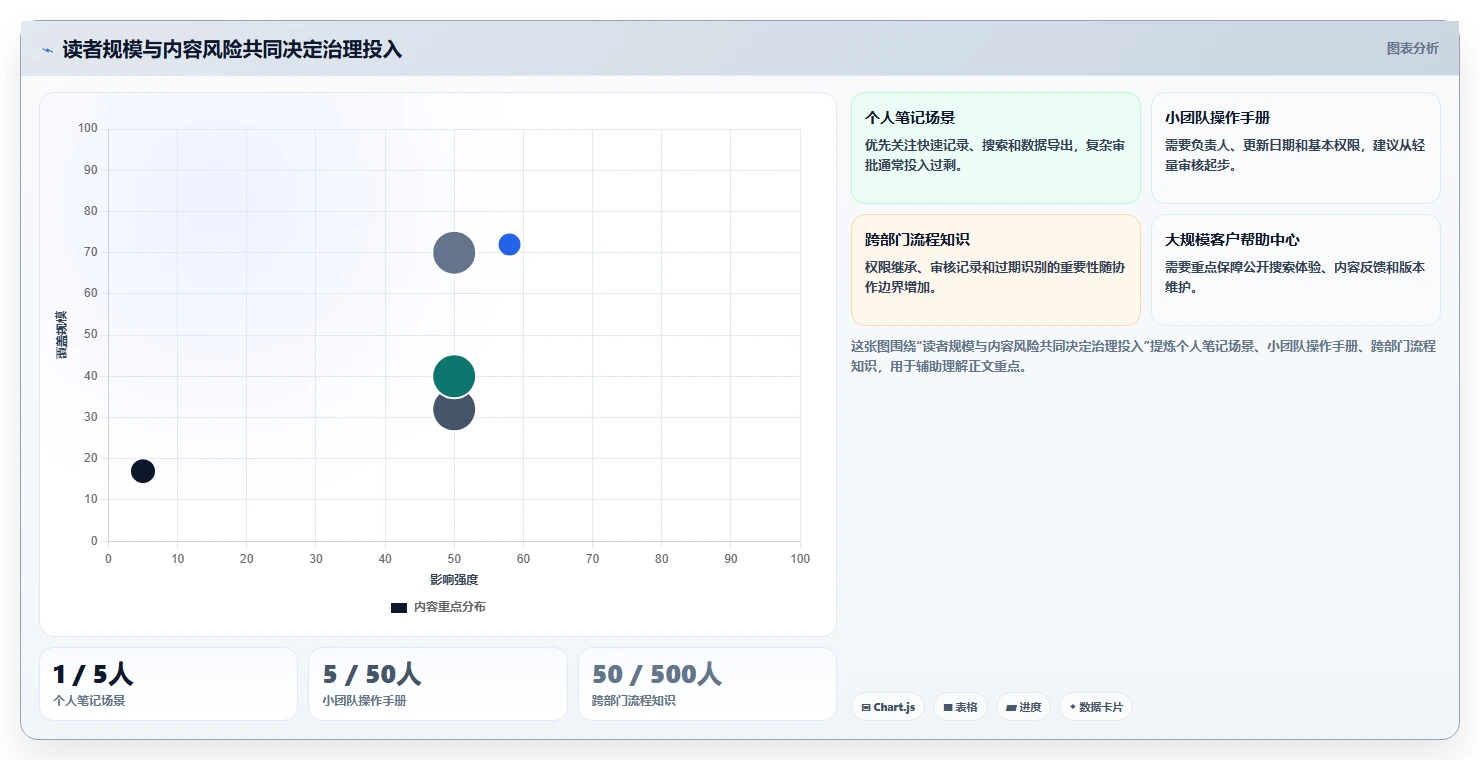
Task: Click the y-axis tick label 100
Action: (88, 129)
